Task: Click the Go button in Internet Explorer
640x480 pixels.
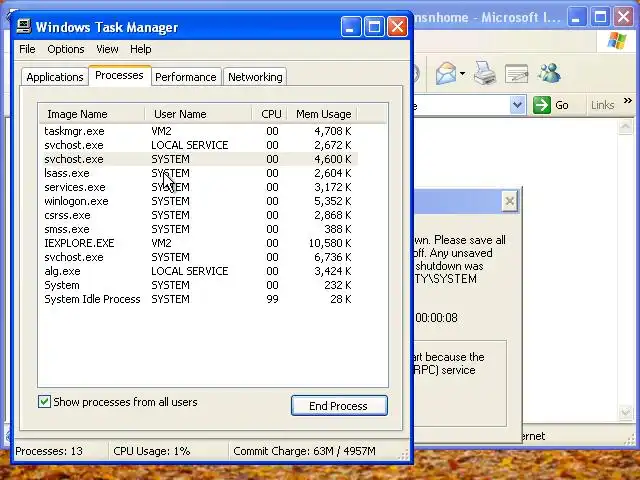Action: click(x=551, y=105)
